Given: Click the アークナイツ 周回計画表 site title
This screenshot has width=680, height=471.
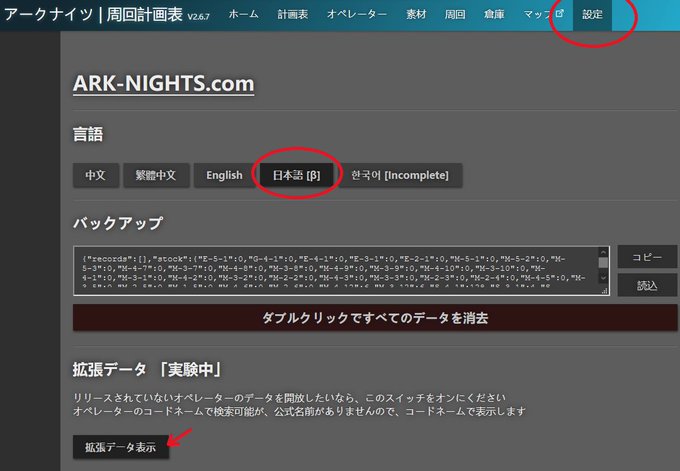Looking at the screenshot, I should 93,14.
